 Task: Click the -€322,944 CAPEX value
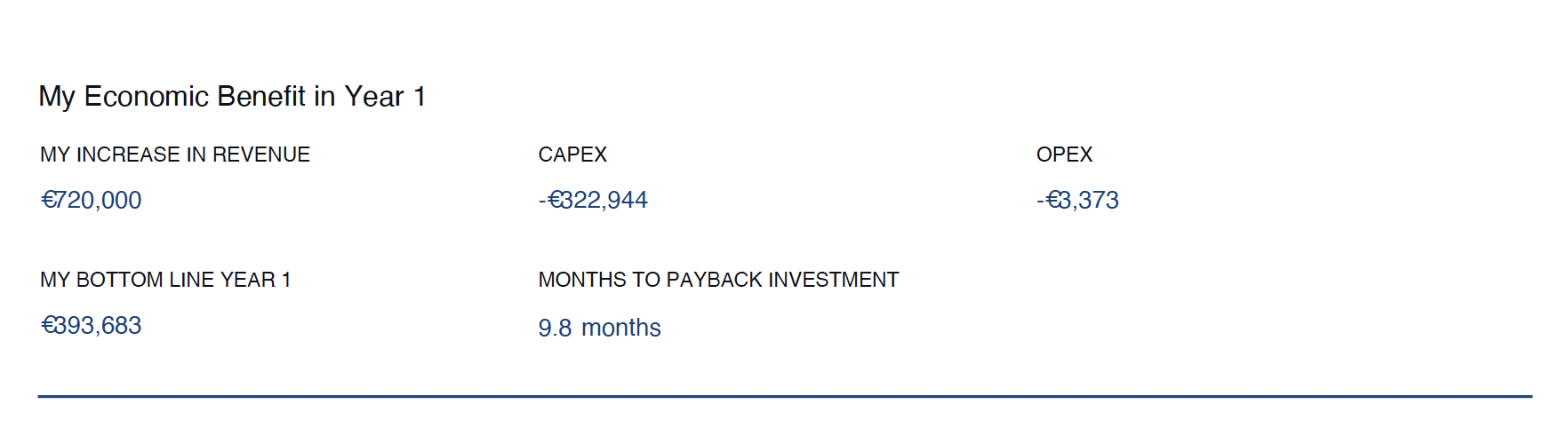click(593, 200)
